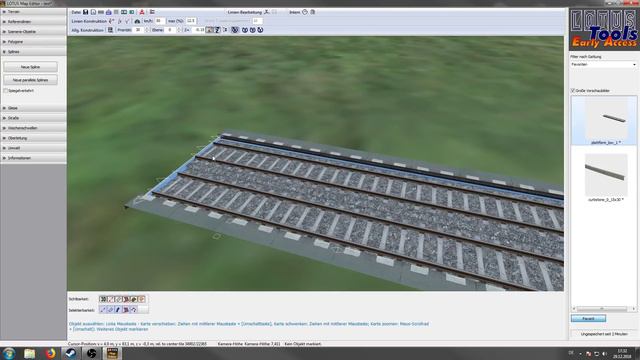
Task: Click the blue icon in Datei toolbar row
Action: tap(109, 12)
